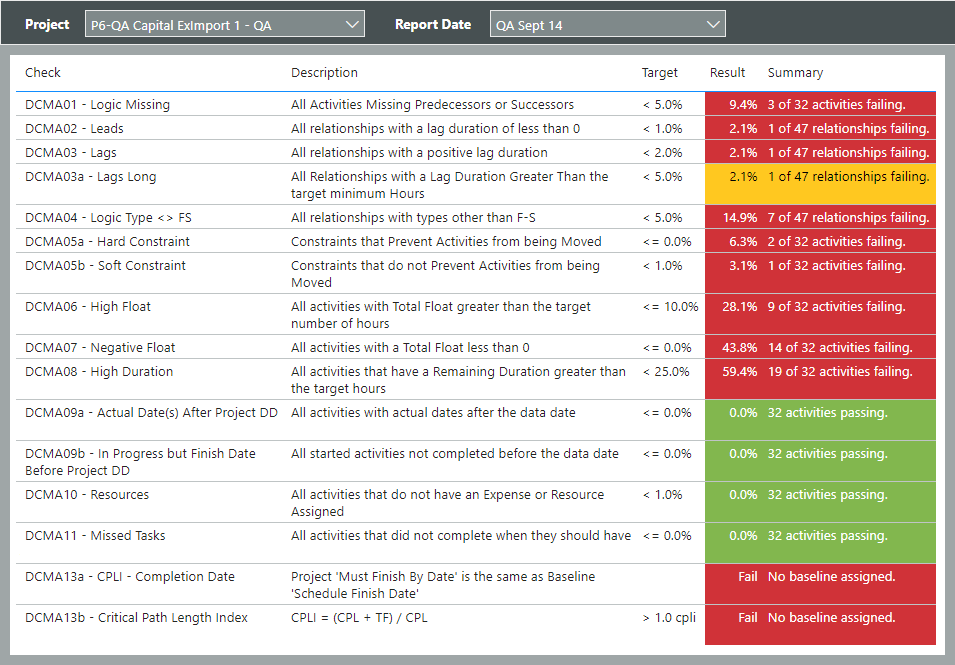Select the DCMA02 - Leads check

(74, 129)
